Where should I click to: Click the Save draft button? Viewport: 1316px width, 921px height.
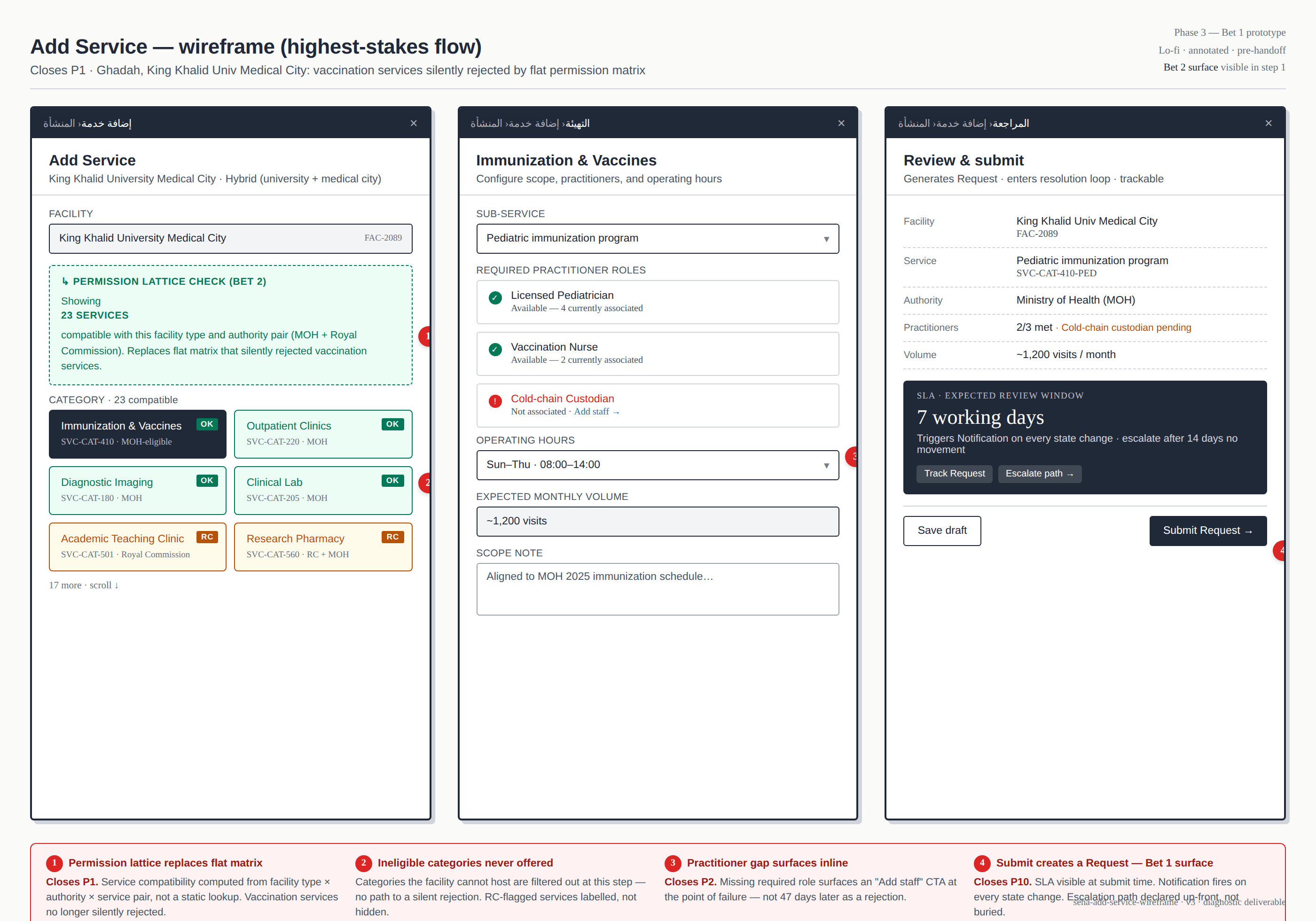click(x=942, y=531)
